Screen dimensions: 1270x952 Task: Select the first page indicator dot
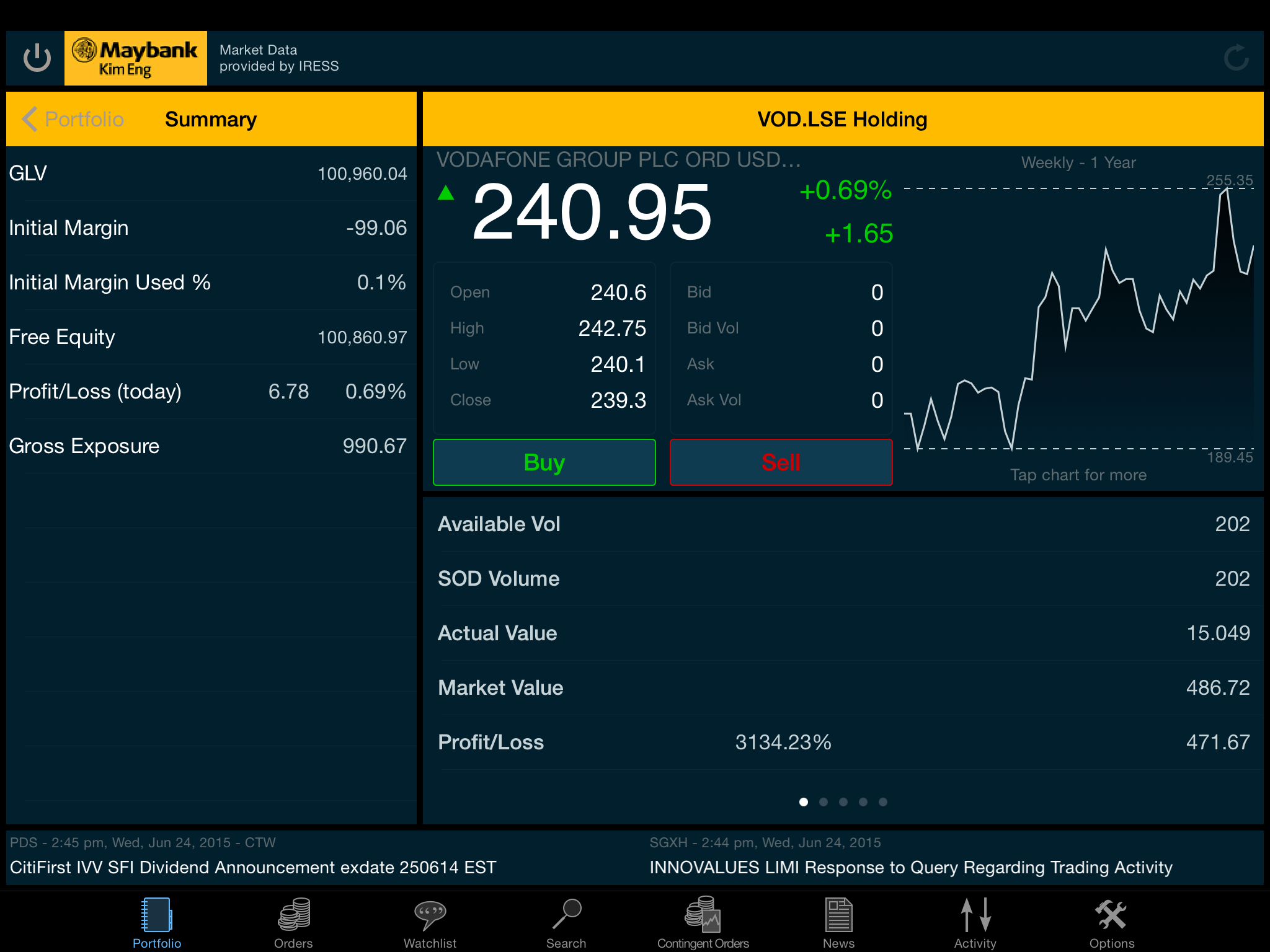[804, 802]
